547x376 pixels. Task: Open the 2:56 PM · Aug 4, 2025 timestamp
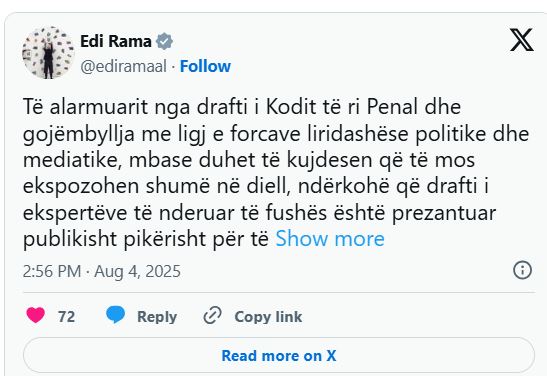tap(102, 271)
